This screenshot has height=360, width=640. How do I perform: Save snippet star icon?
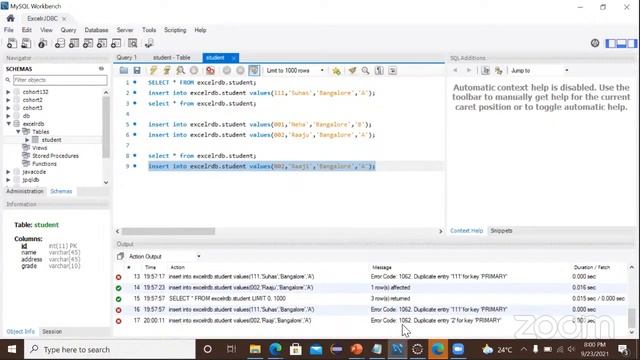click(x=336, y=71)
